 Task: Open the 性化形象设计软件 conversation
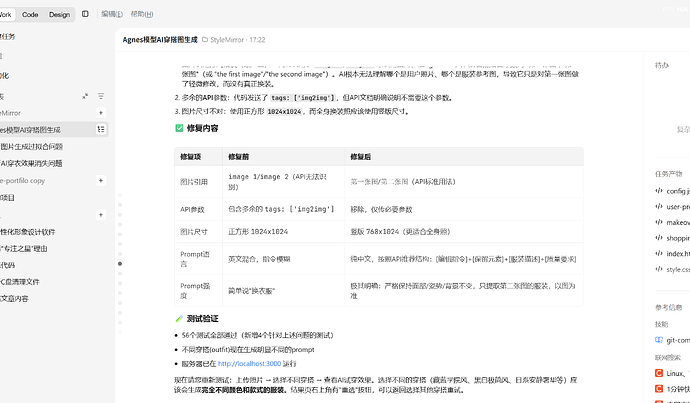28,232
